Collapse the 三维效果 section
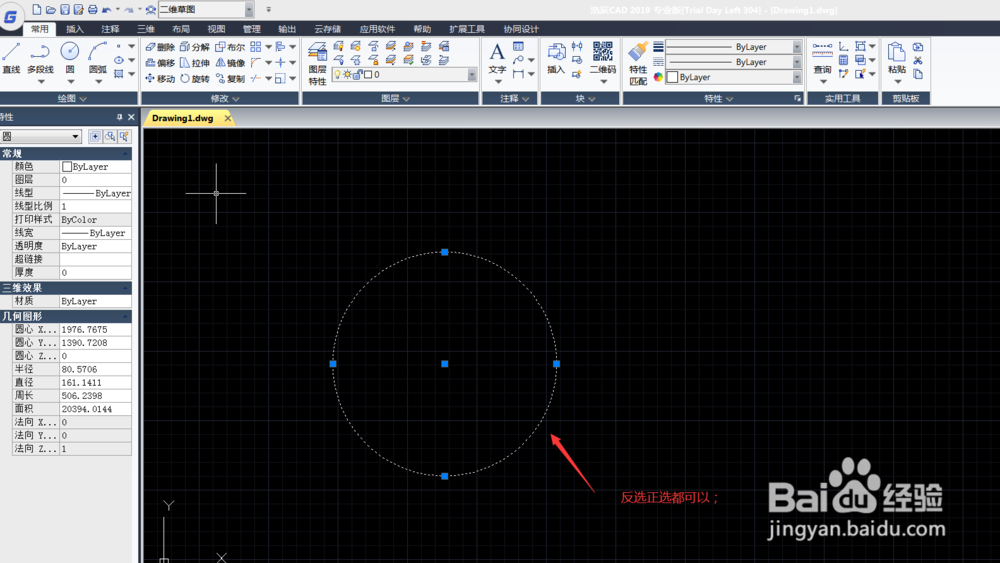Viewport: 1000px width, 563px height. tap(126, 288)
